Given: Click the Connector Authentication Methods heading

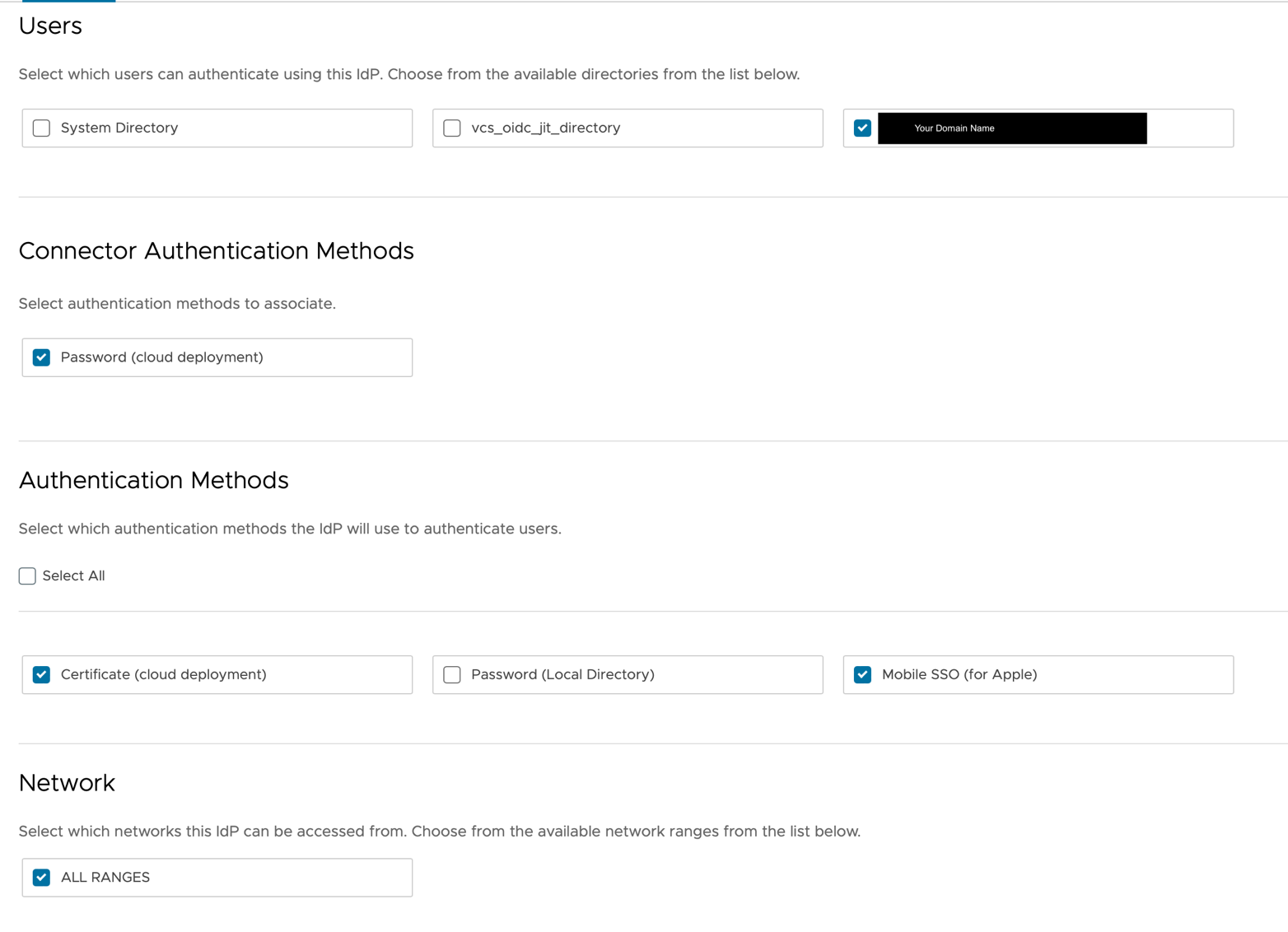Looking at the screenshot, I should (x=216, y=251).
